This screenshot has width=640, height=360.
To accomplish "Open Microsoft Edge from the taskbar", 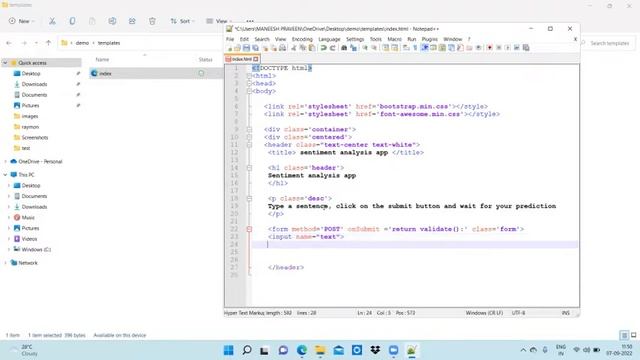I will (x=302, y=350).
